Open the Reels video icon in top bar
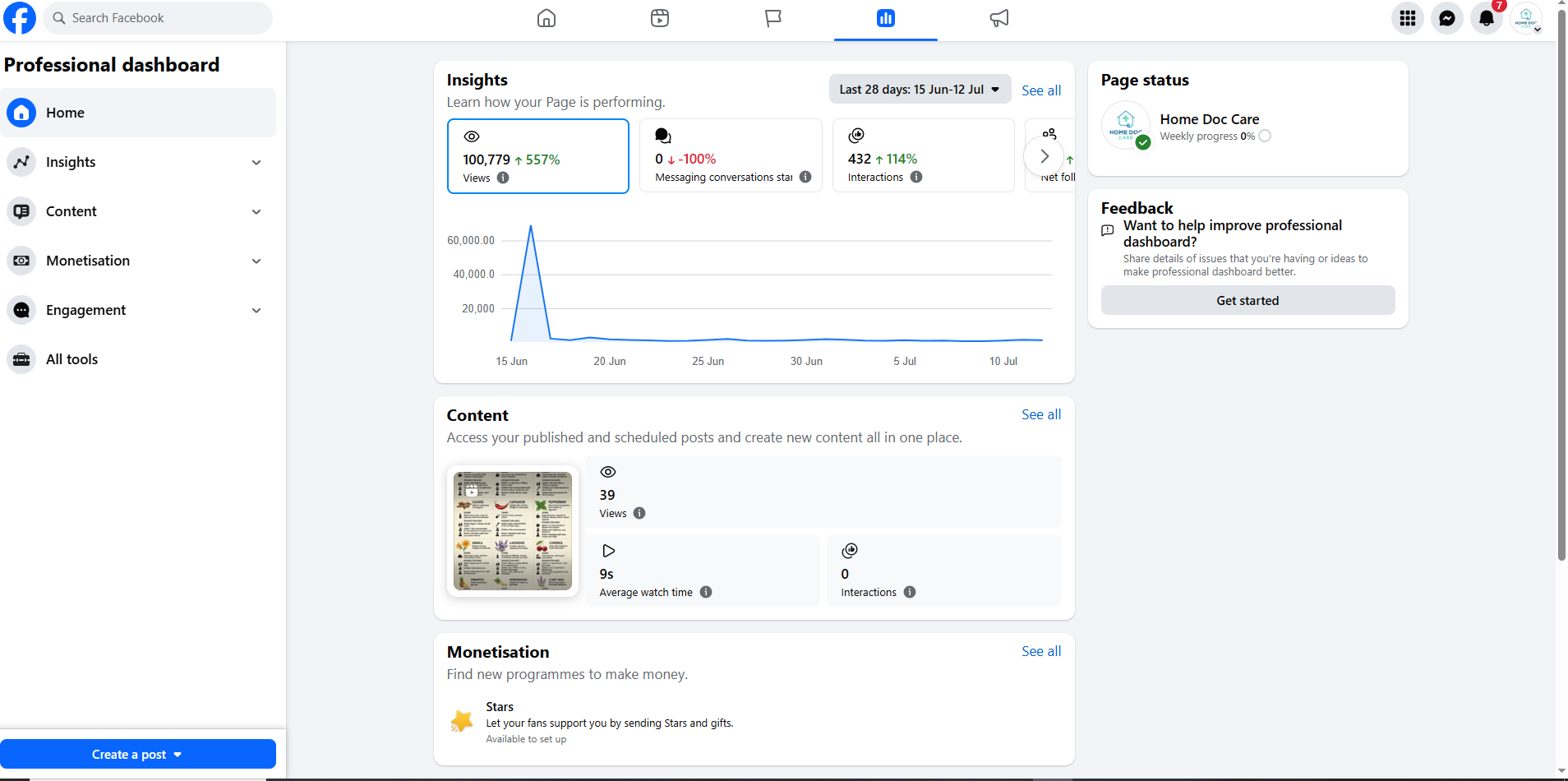The width and height of the screenshot is (1568, 781). click(660, 18)
